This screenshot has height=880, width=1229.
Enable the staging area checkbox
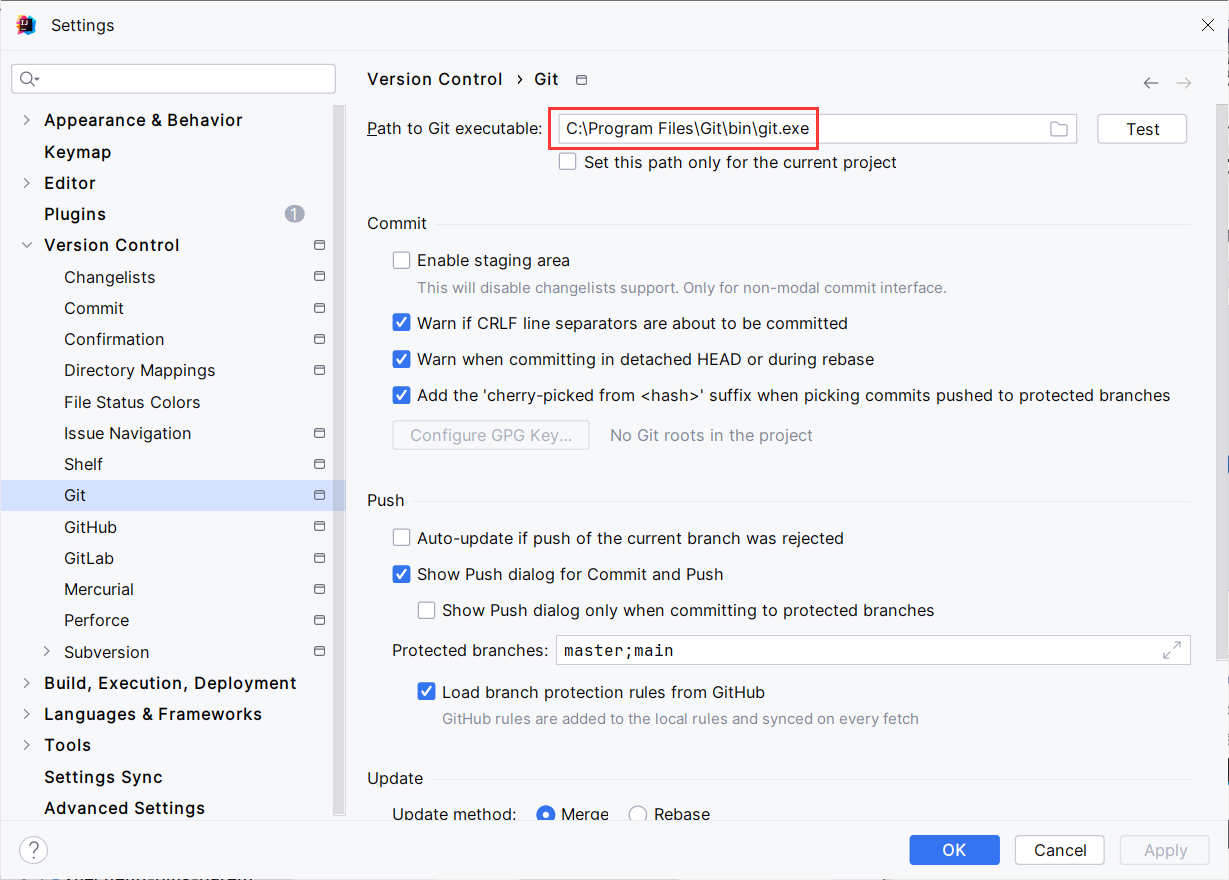click(401, 260)
